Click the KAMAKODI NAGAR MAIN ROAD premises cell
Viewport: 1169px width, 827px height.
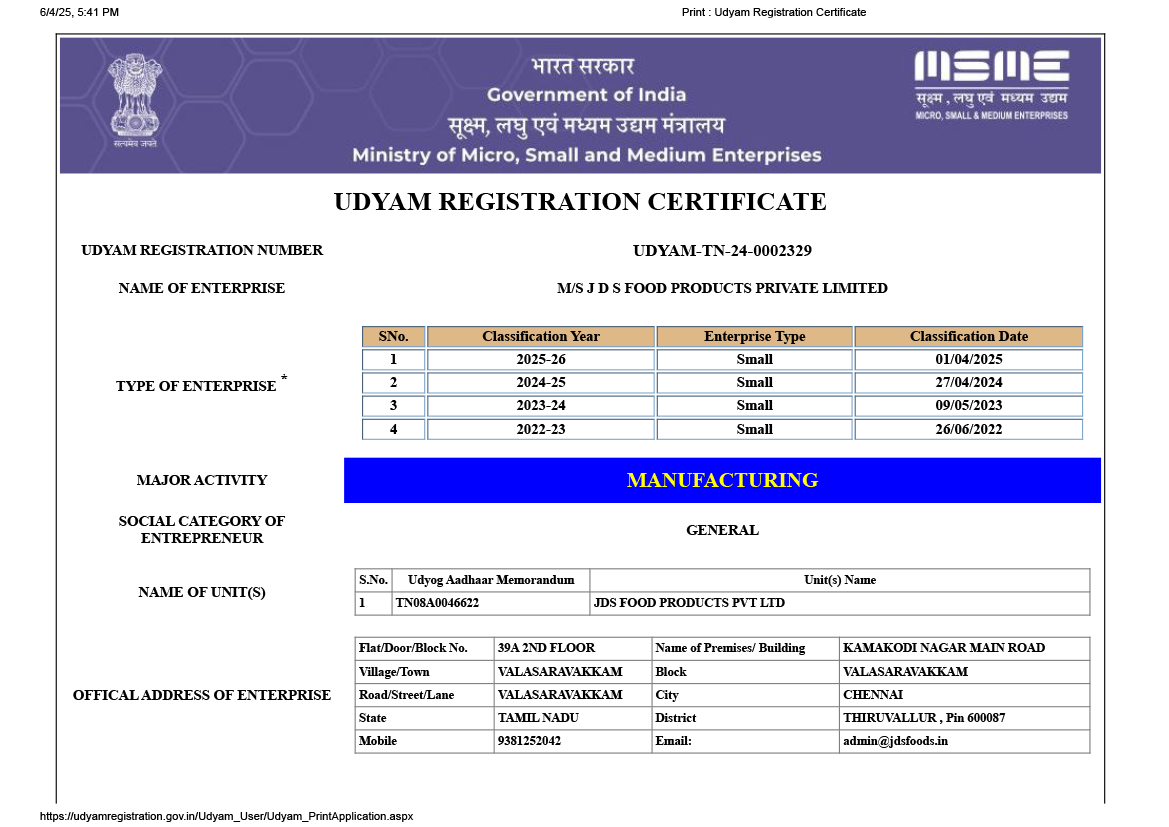pos(943,648)
